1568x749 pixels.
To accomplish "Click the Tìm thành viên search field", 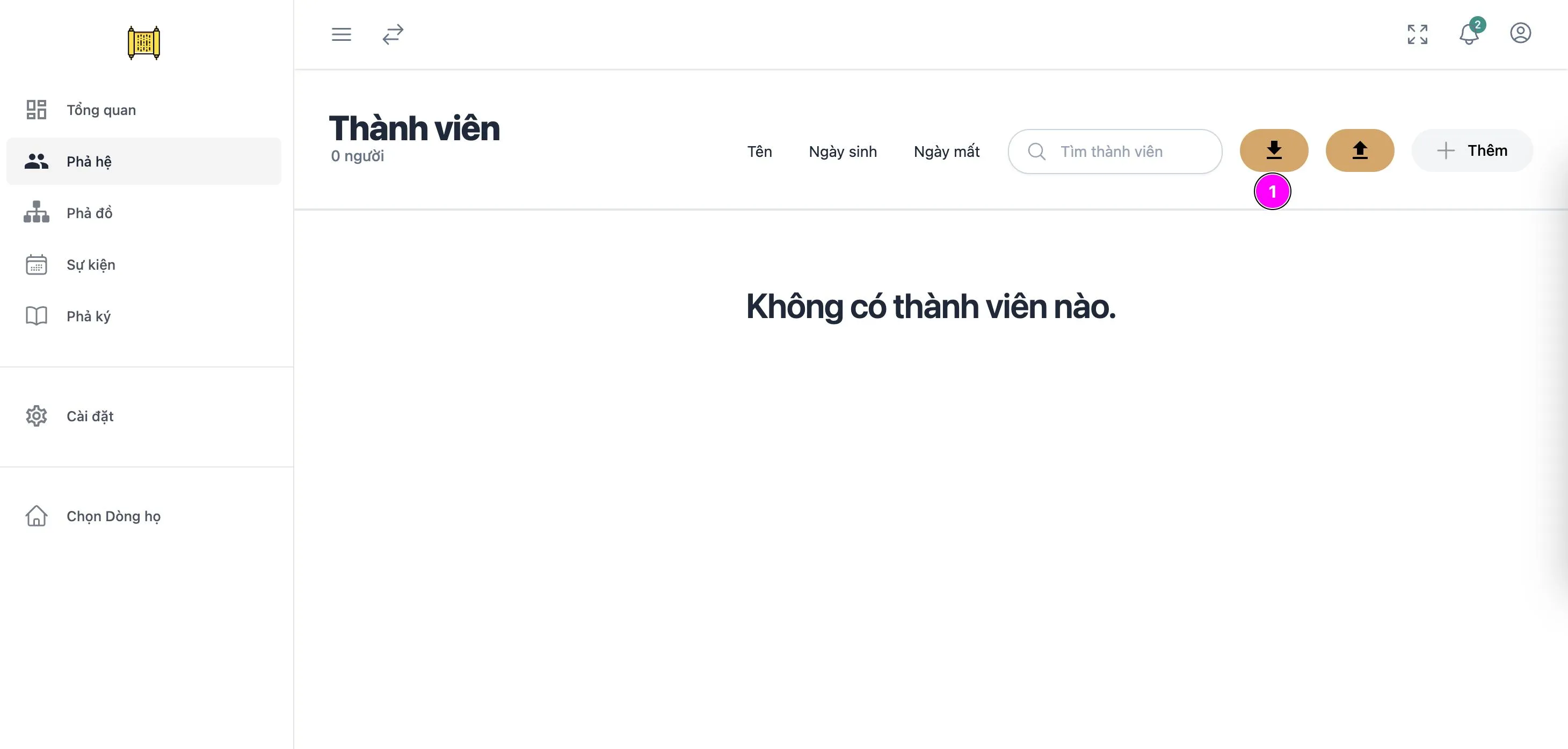I will pos(1115,152).
